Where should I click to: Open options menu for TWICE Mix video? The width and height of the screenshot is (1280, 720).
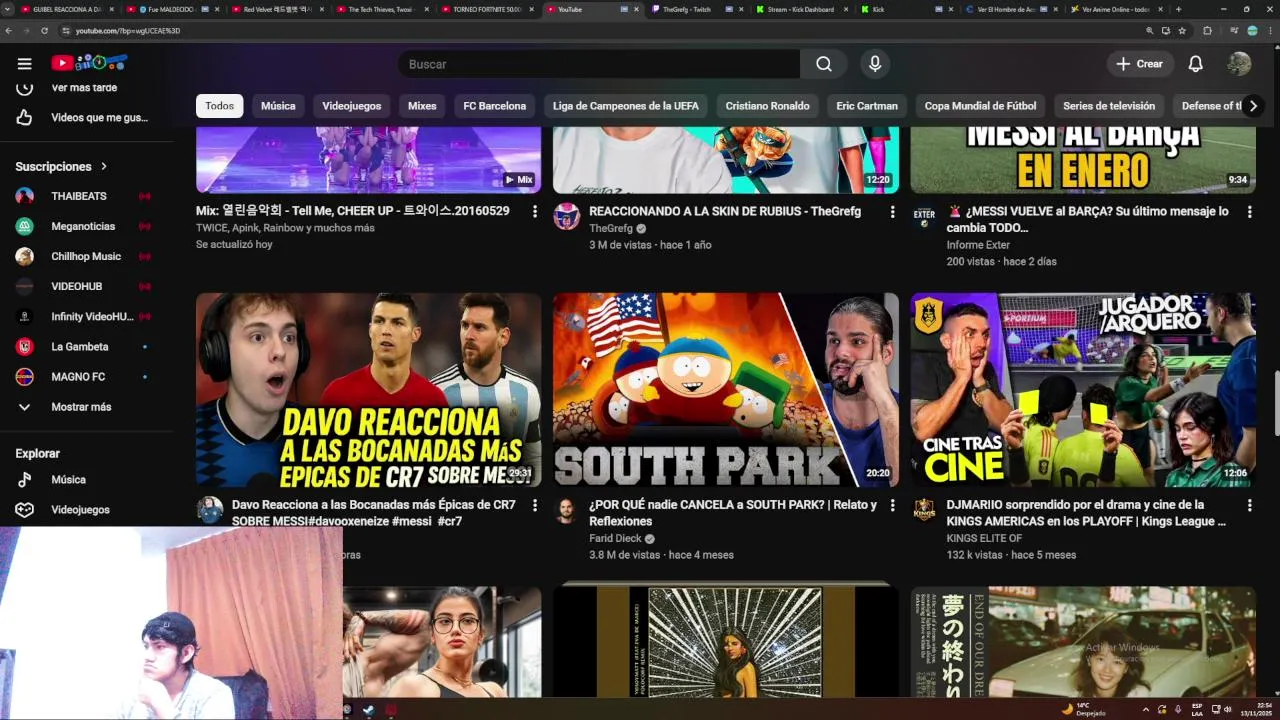pyautogui.click(x=535, y=212)
